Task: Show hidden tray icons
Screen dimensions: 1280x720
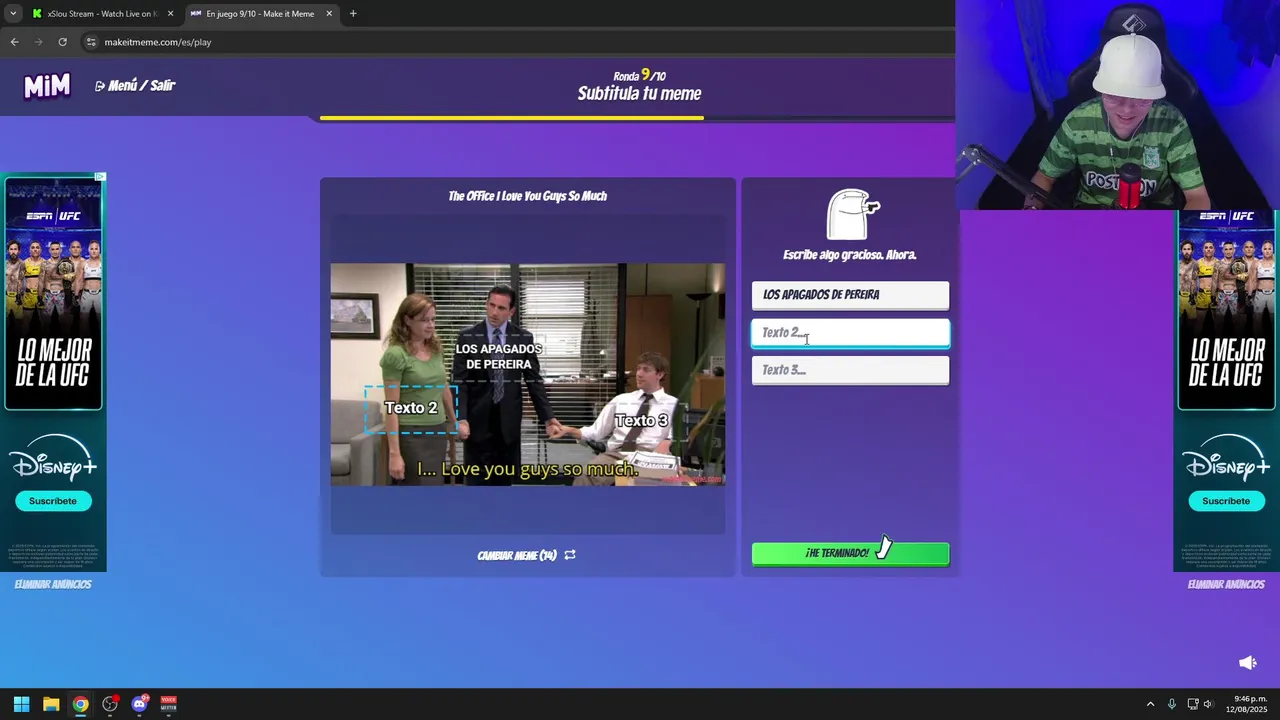Action: point(1150,704)
